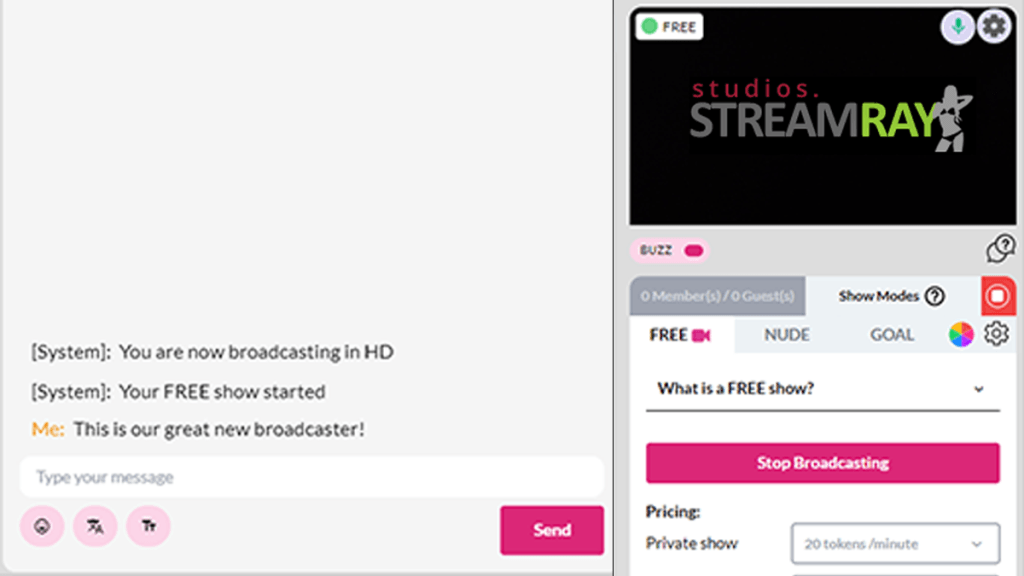This screenshot has height=576, width=1024.
Task: Open the text size formatting icon
Action: [148, 526]
